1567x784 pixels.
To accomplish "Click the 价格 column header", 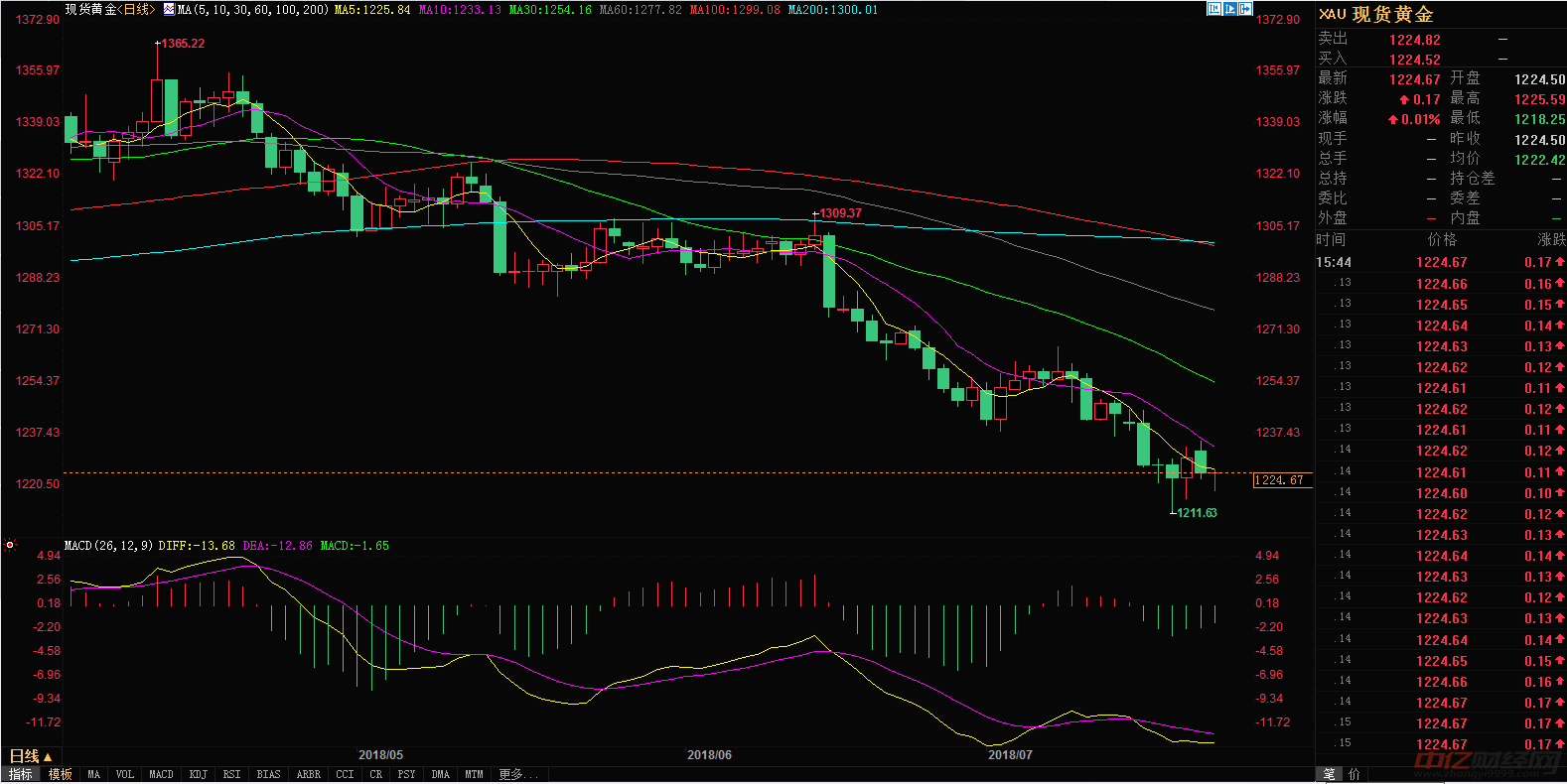I will [x=1442, y=239].
